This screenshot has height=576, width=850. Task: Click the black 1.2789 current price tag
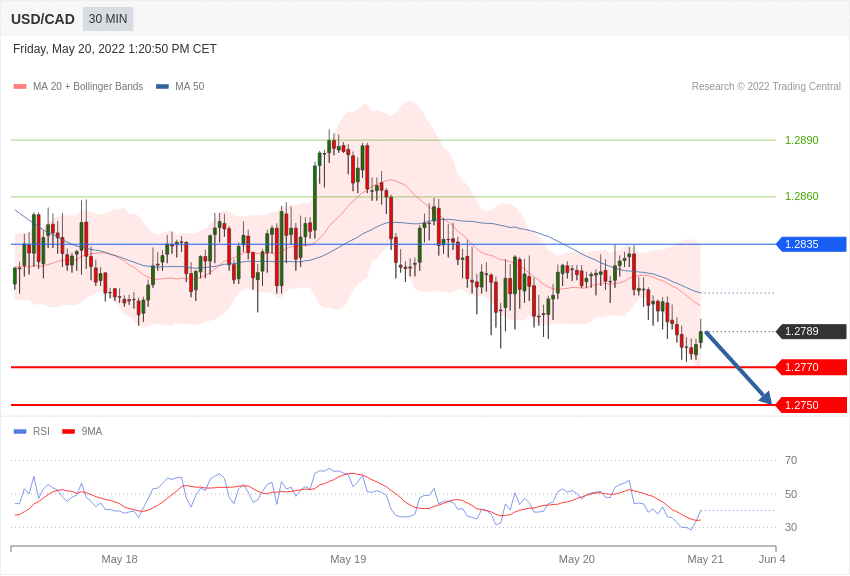click(812, 331)
